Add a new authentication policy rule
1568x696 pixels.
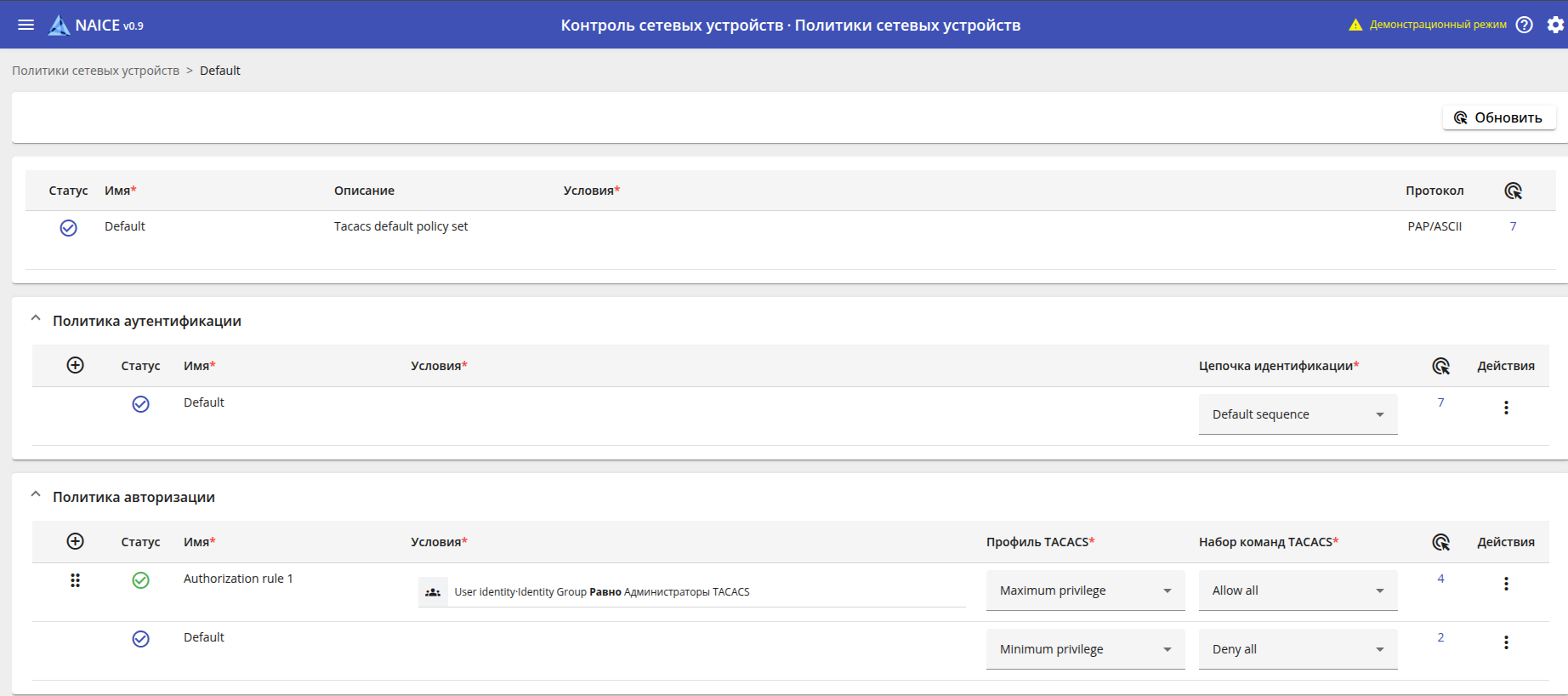tap(76, 365)
